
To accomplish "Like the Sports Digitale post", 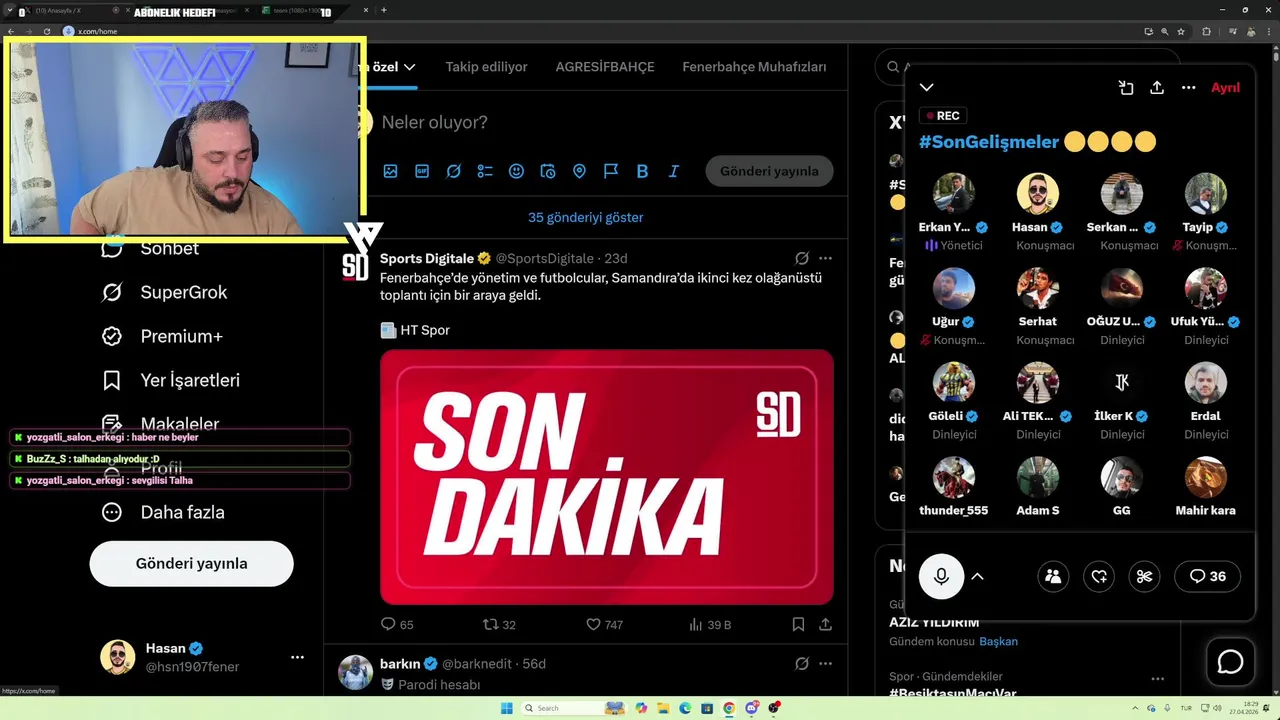I will (x=604, y=624).
